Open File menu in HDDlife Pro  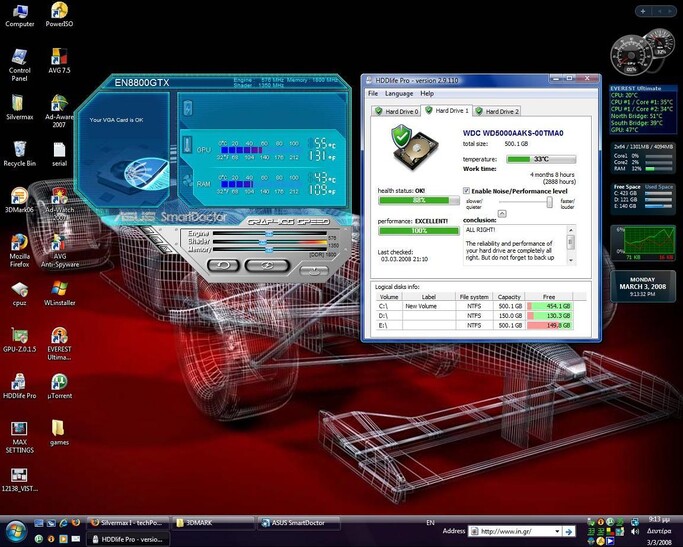click(x=373, y=93)
